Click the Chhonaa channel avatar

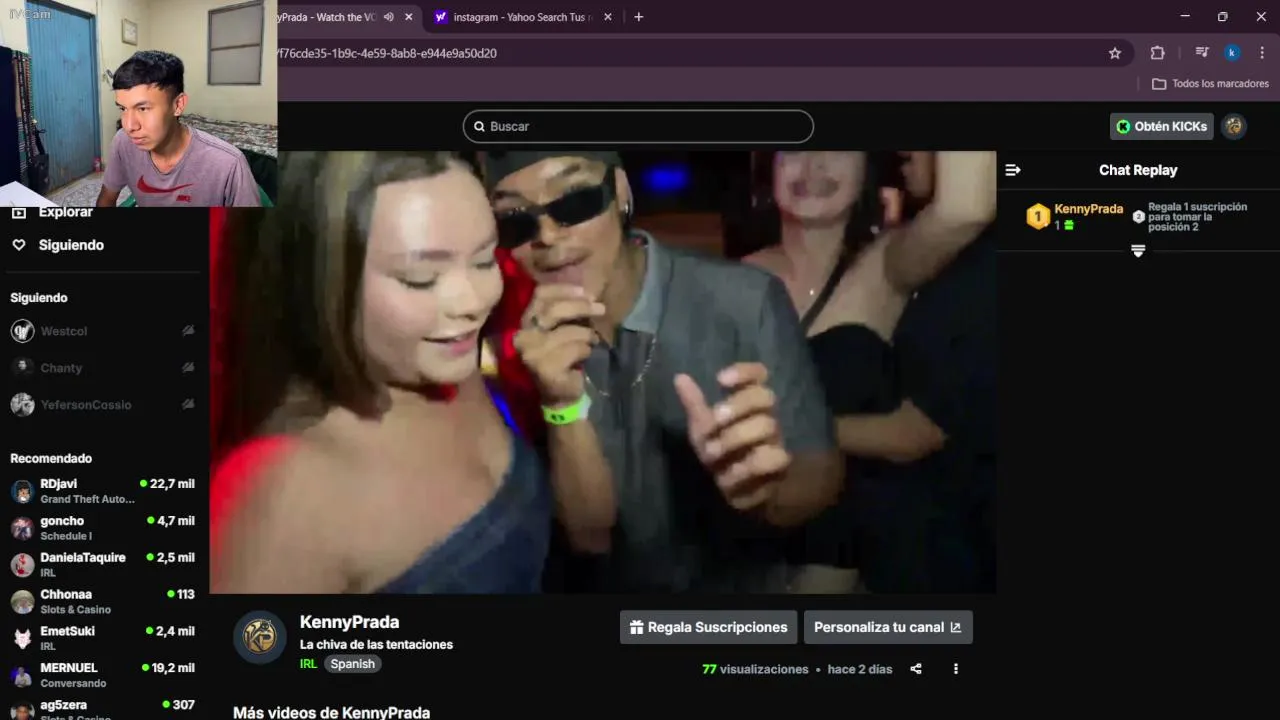pyautogui.click(x=22, y=602)
